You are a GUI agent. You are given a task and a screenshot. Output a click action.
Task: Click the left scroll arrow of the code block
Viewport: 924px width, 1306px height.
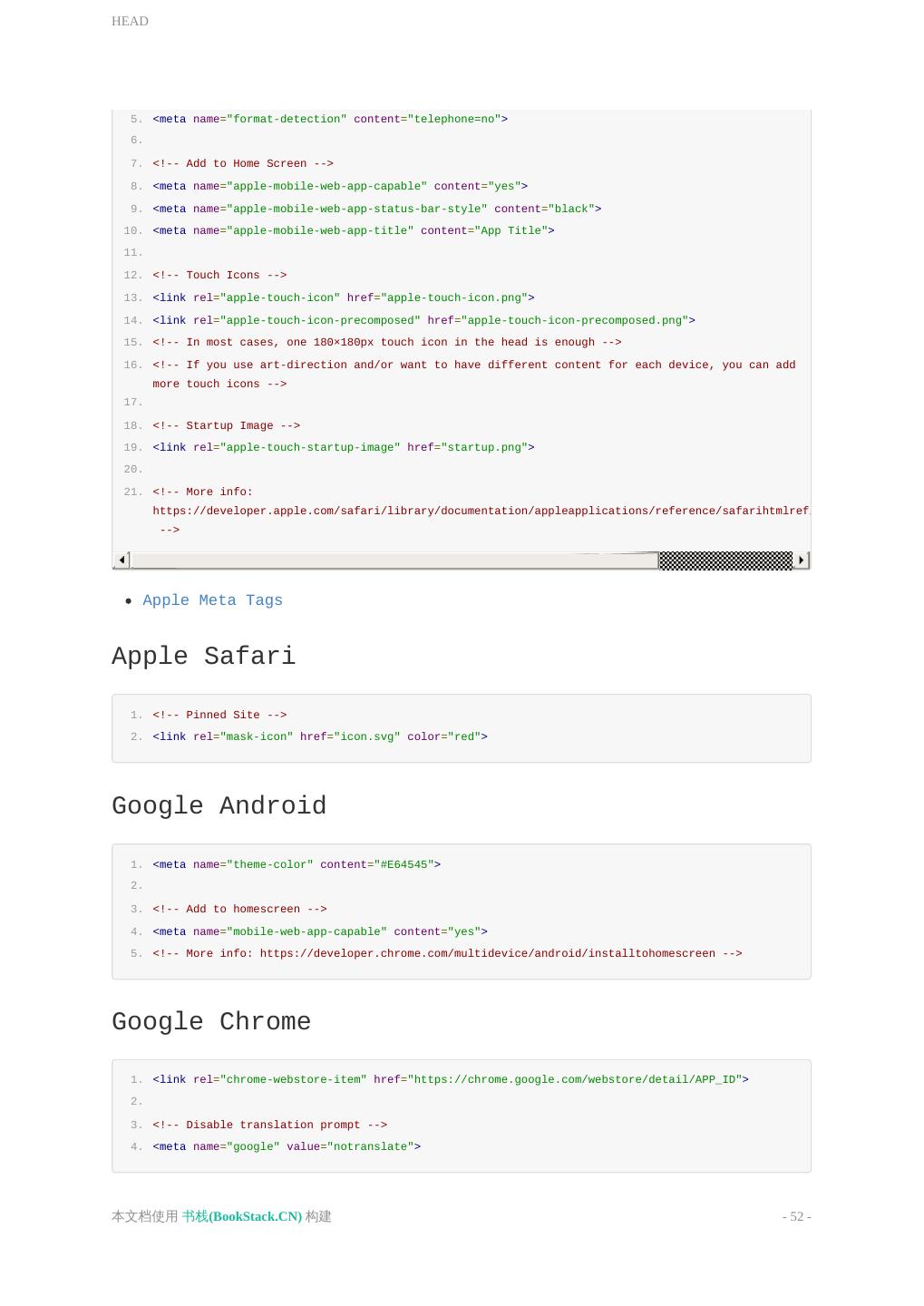point(122,560)
